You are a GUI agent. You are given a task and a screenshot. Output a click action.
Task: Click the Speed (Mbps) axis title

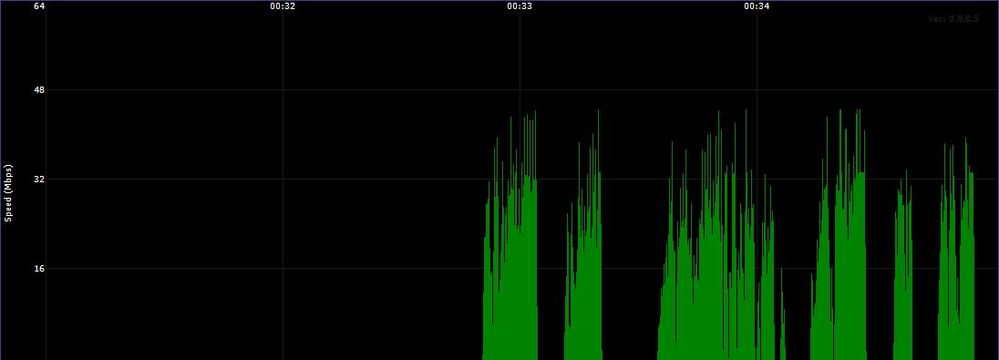[x=8, y=193]
